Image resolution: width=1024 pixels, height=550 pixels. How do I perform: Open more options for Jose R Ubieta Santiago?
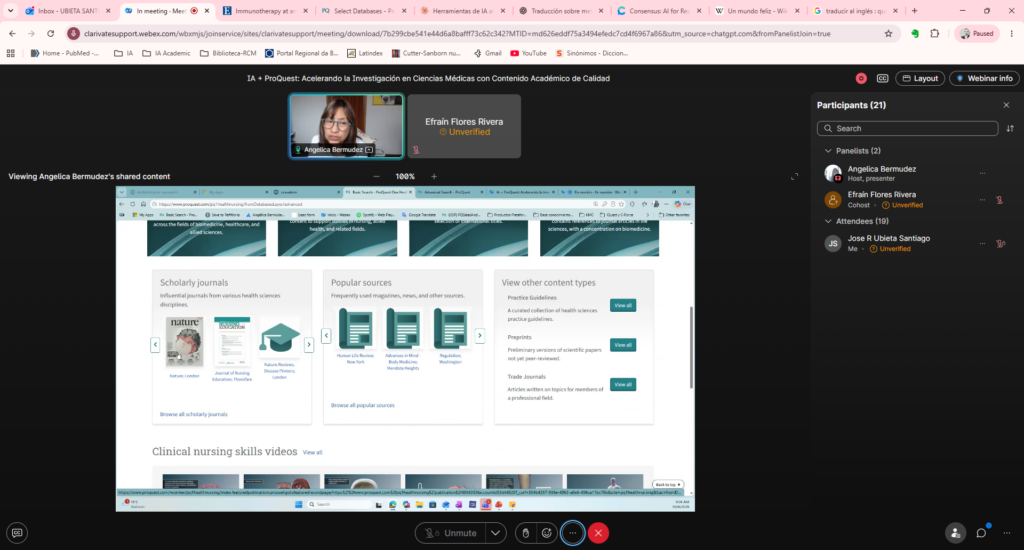tap(982, 244)
